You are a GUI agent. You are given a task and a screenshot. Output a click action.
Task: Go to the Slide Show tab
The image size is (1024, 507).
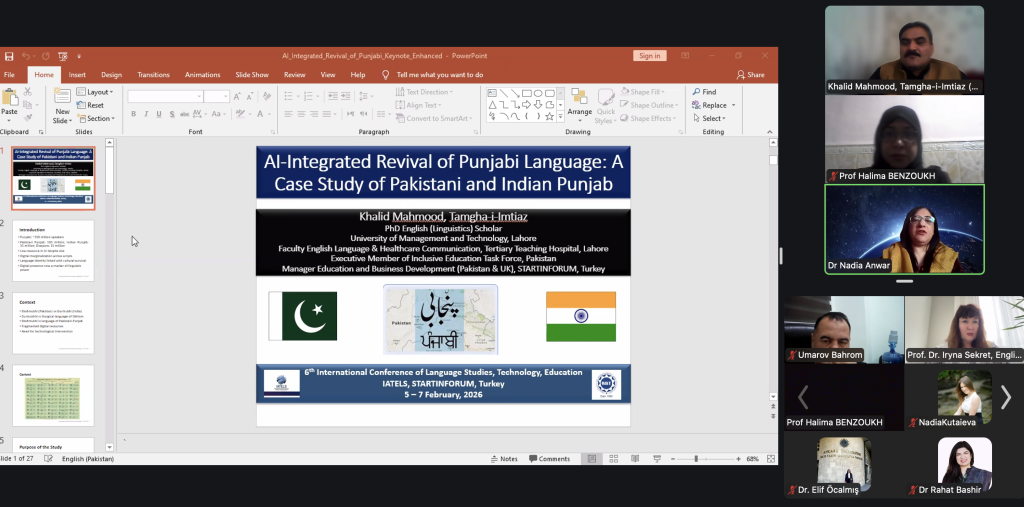coord(252,74)
